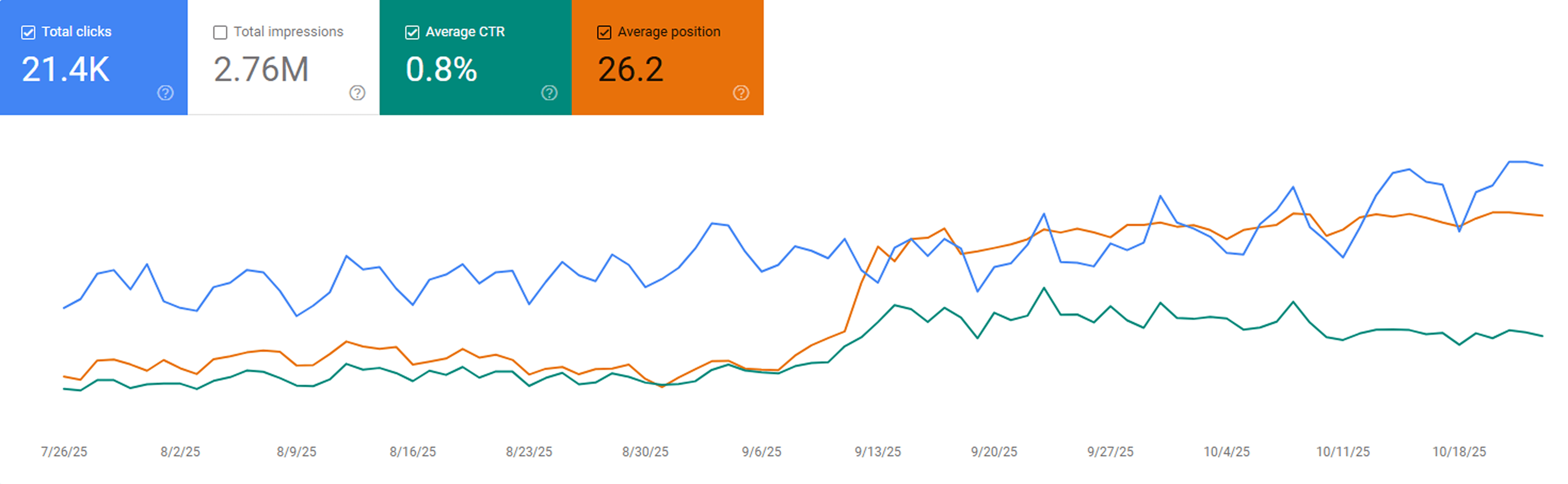
Task: Click help icon on Total clicks card
Action: click(165, 92)
